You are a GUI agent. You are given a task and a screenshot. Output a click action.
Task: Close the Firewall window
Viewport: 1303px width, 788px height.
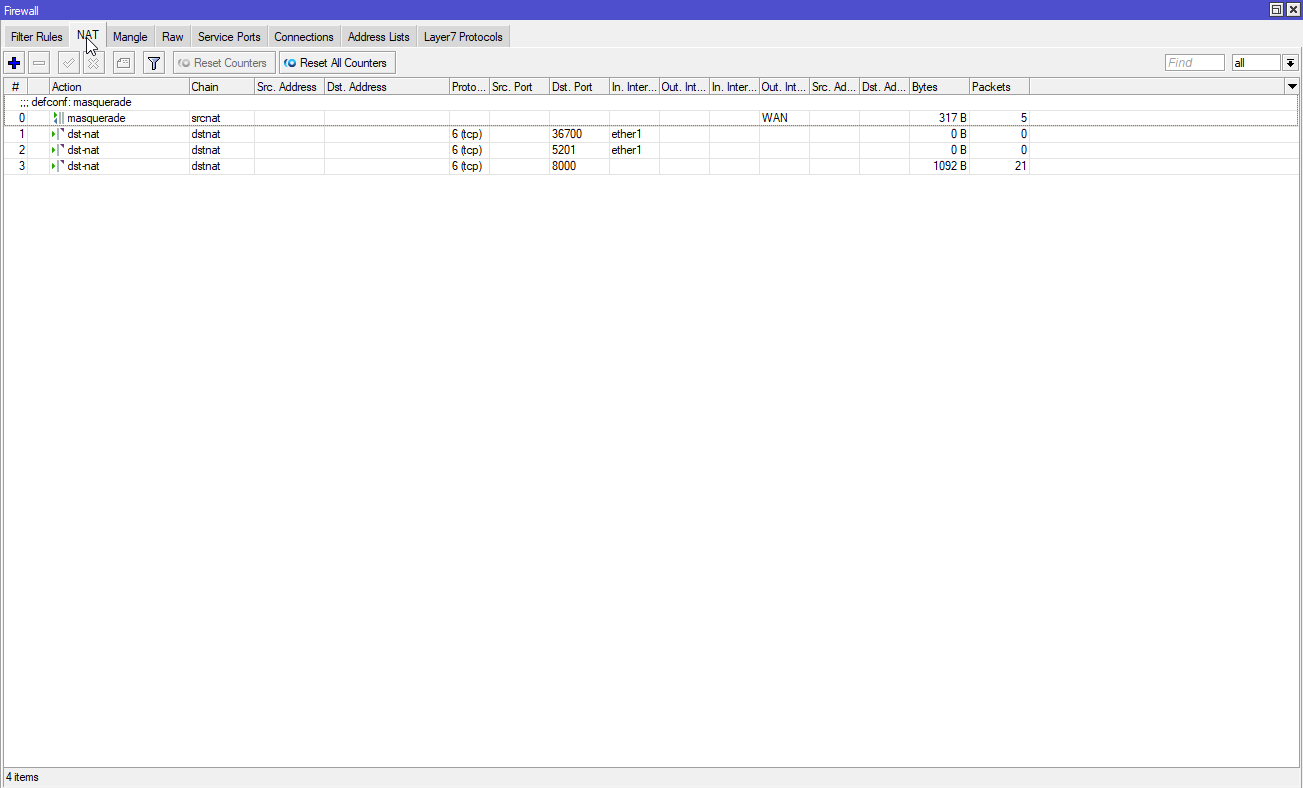coord(1293,9)
